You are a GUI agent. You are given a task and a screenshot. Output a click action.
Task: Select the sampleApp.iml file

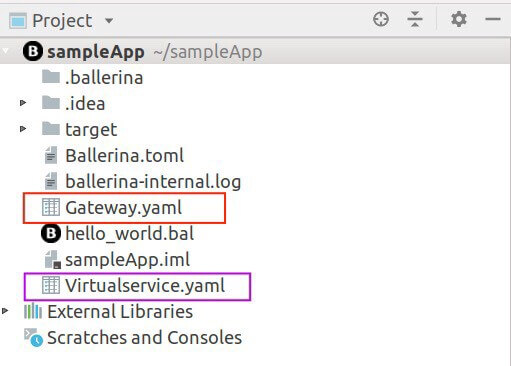click(x=117, y=259)
